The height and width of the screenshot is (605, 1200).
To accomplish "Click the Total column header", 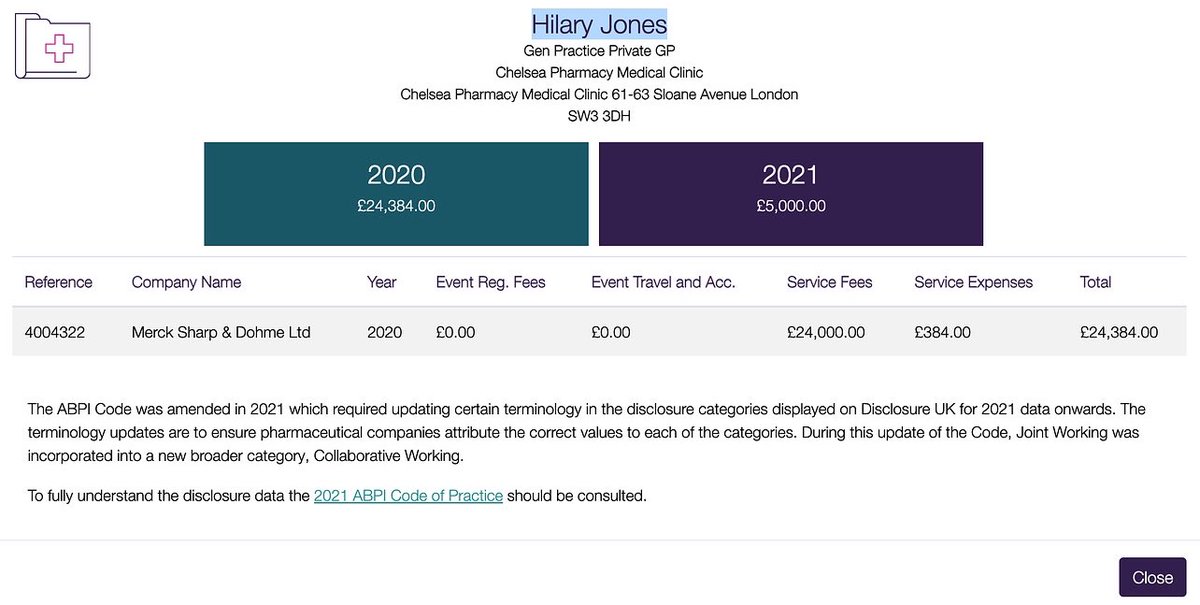I will (x=1095, y=282).
